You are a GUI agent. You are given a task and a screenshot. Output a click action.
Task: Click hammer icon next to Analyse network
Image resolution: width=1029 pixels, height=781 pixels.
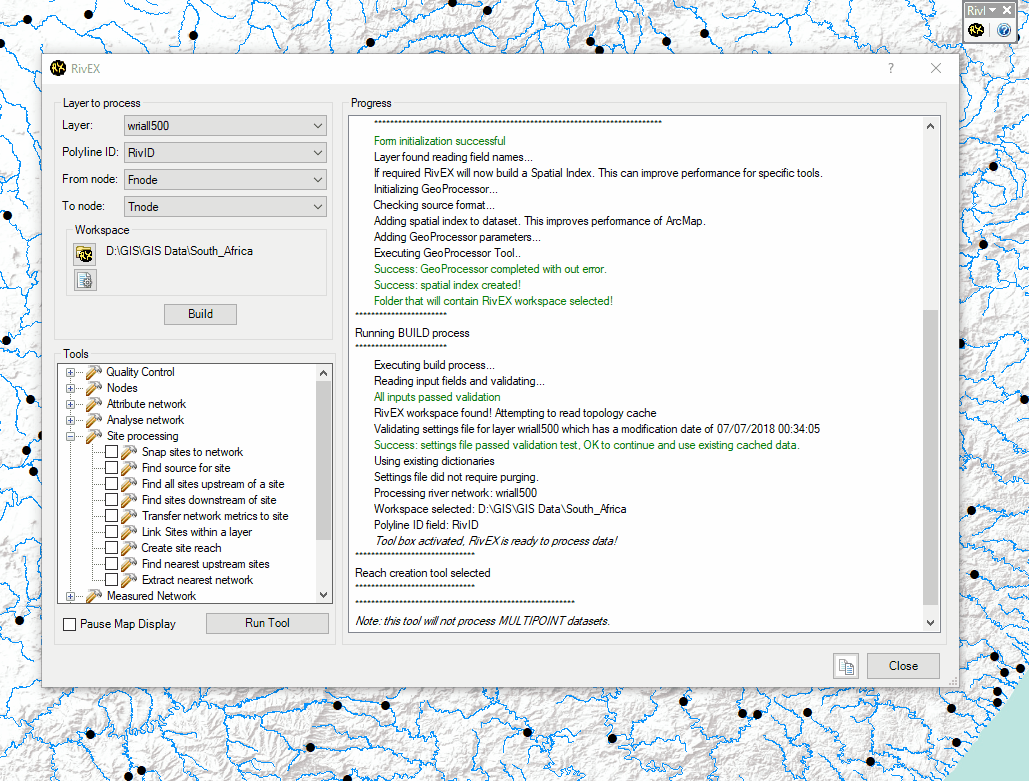[94, 420]
